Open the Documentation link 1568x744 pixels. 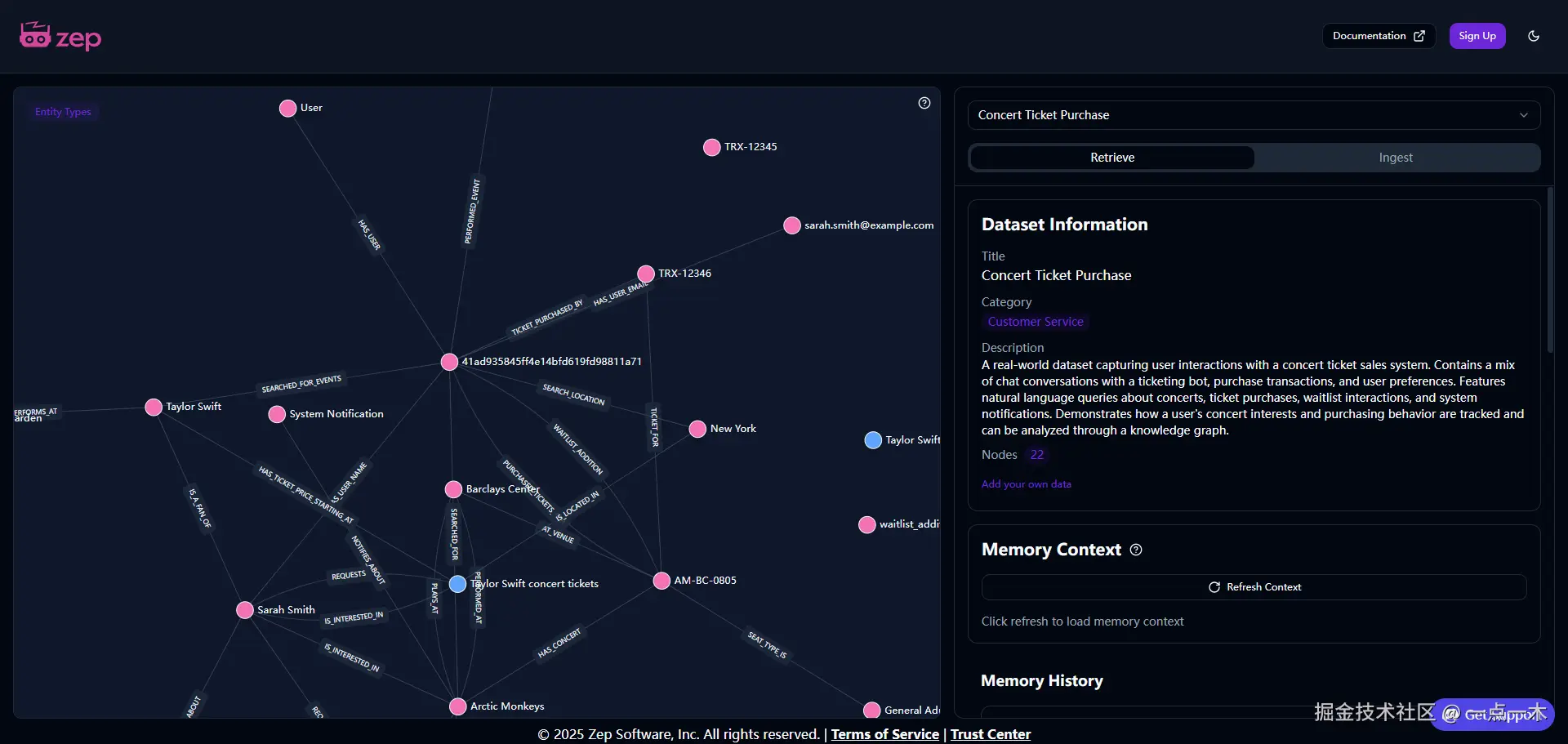(1379, 36)
